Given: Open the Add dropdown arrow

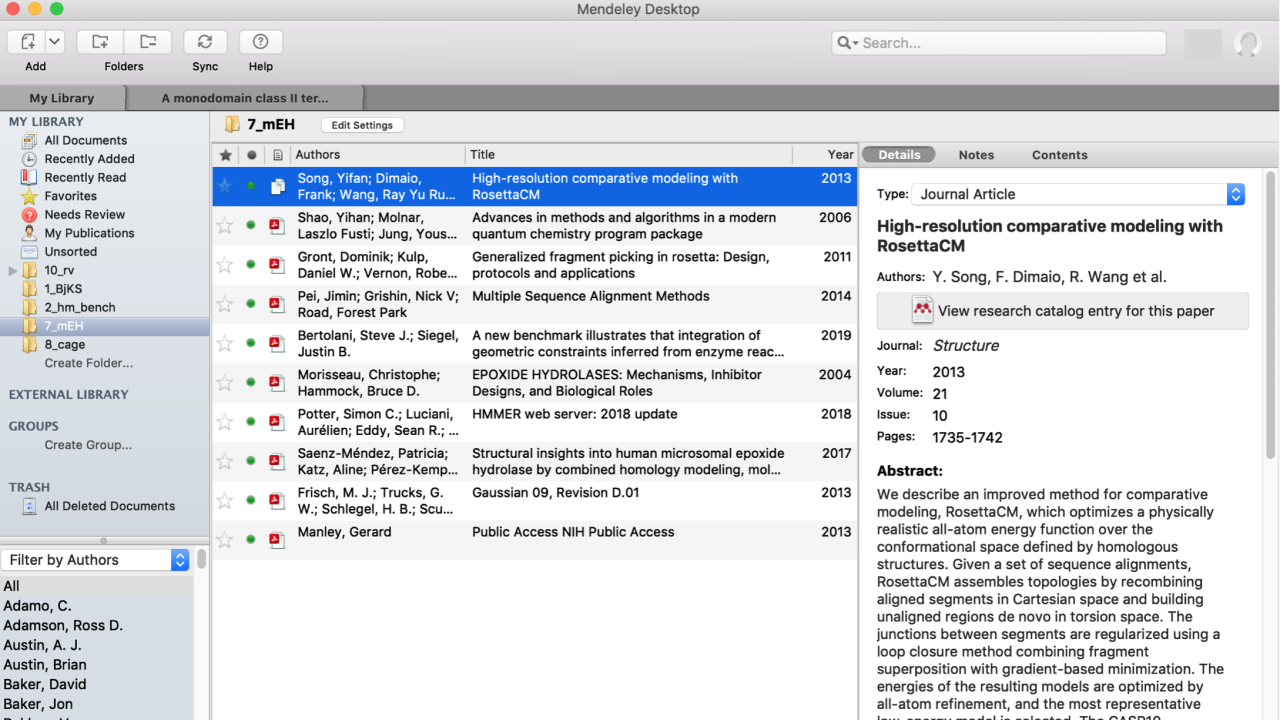Looking at the screenshot, I should [55, 42].
